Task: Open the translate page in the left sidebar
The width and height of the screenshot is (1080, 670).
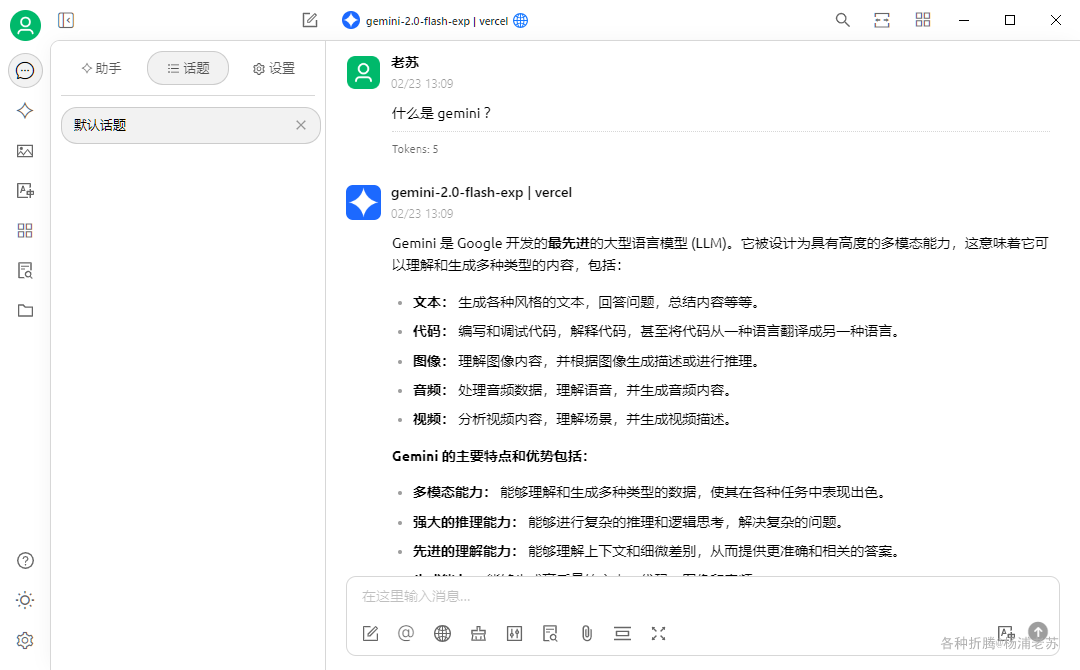Action: pos(25,191)
